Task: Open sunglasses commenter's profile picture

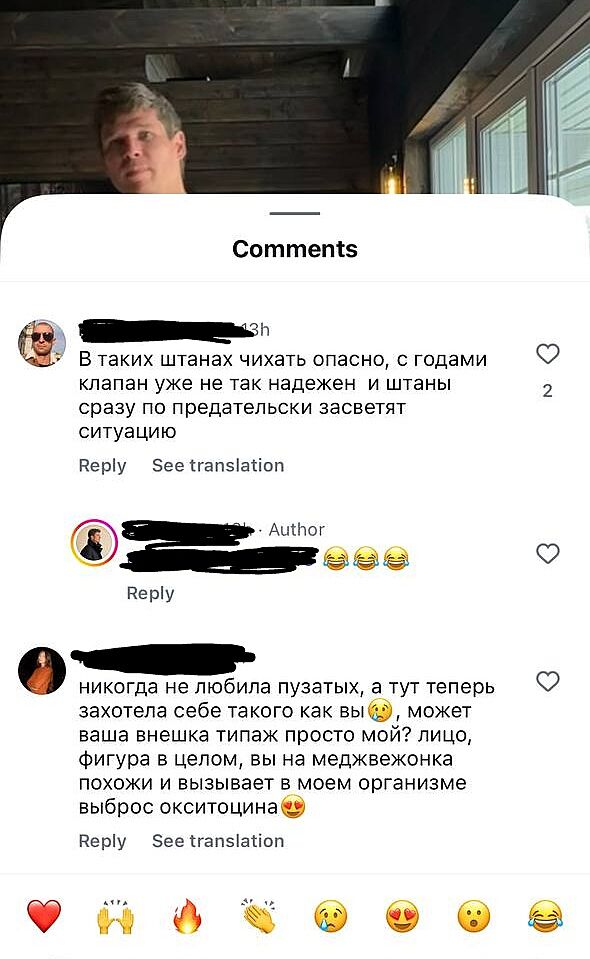Action: click(42, 343)
